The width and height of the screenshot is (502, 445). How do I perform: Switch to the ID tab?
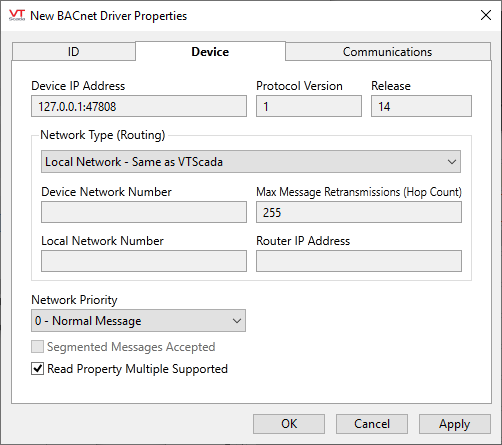pos(74,52)
